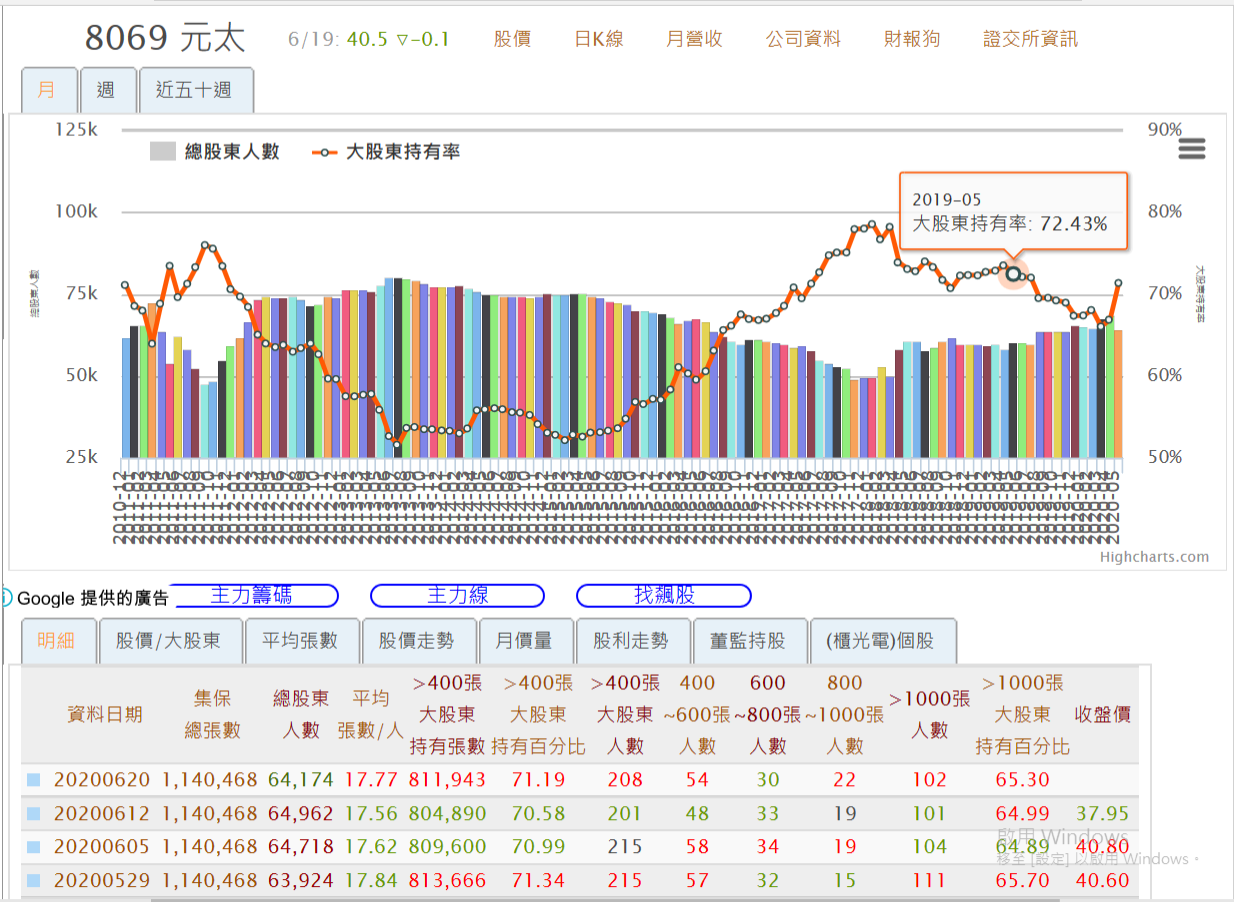Open the Highcharts export hamburger menu

coord(1191,148)
